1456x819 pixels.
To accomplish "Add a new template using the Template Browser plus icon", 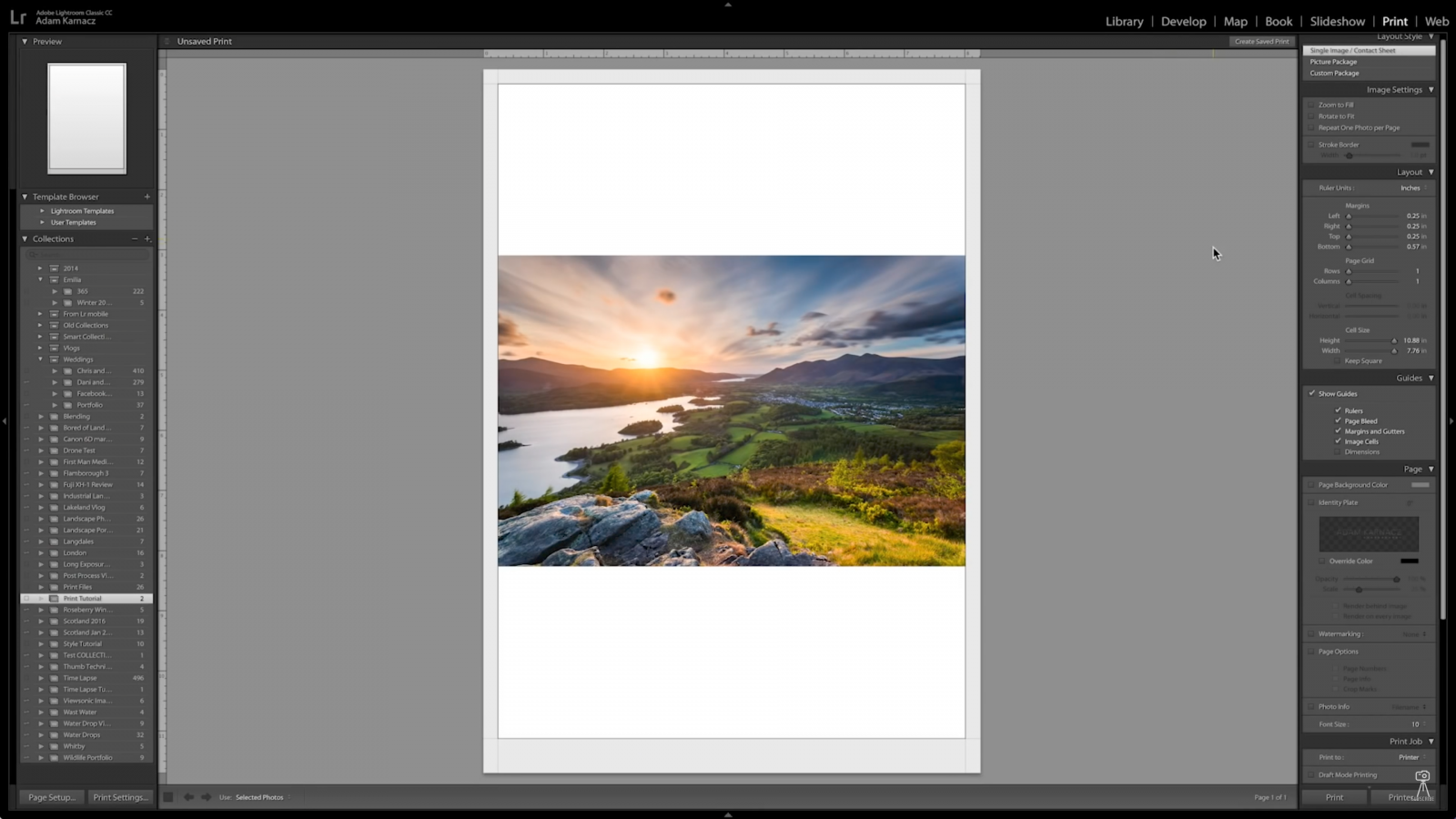I will click(x=146, y=197).
